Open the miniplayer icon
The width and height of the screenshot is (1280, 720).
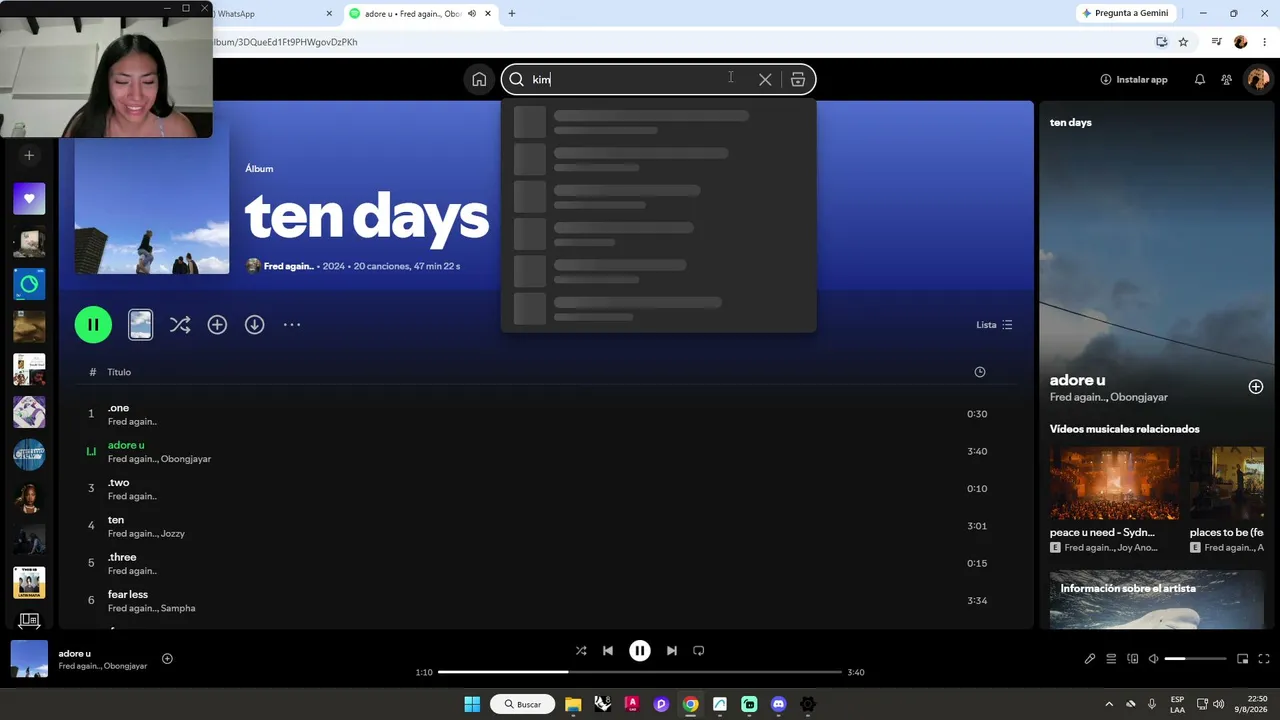pos(1243,659)
